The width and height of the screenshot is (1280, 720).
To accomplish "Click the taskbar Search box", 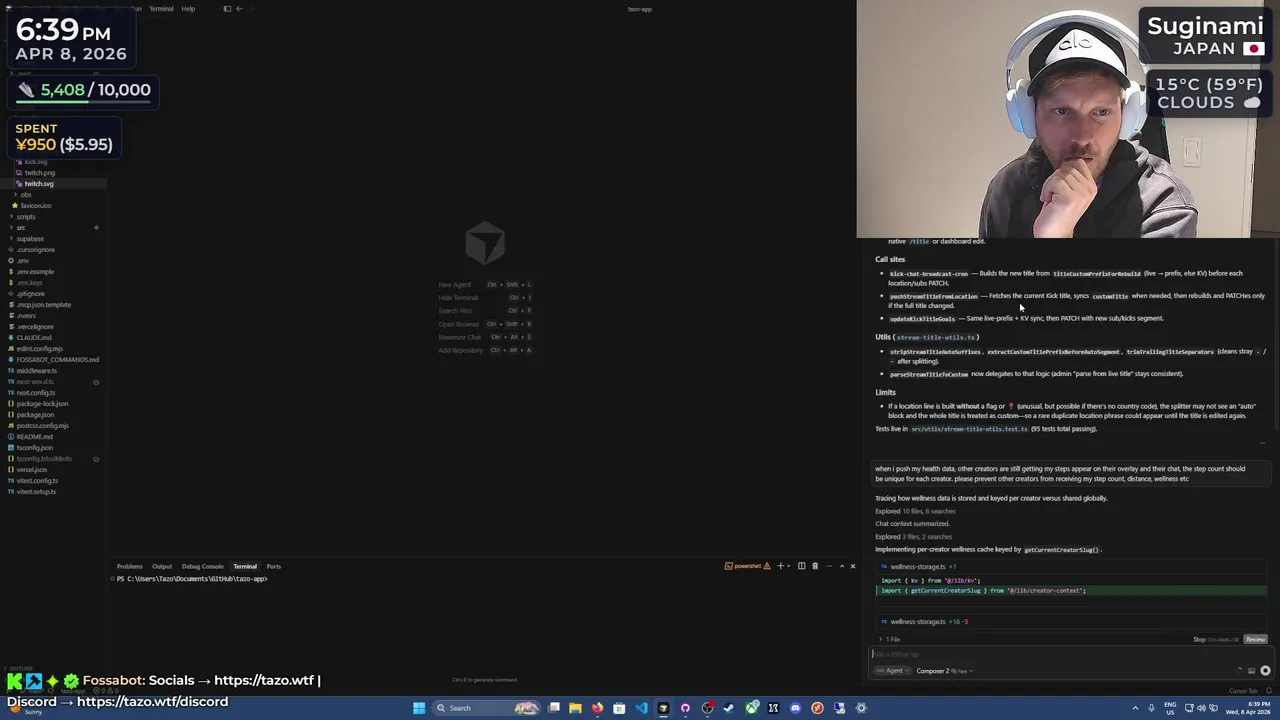I will (x=487, y=708).
